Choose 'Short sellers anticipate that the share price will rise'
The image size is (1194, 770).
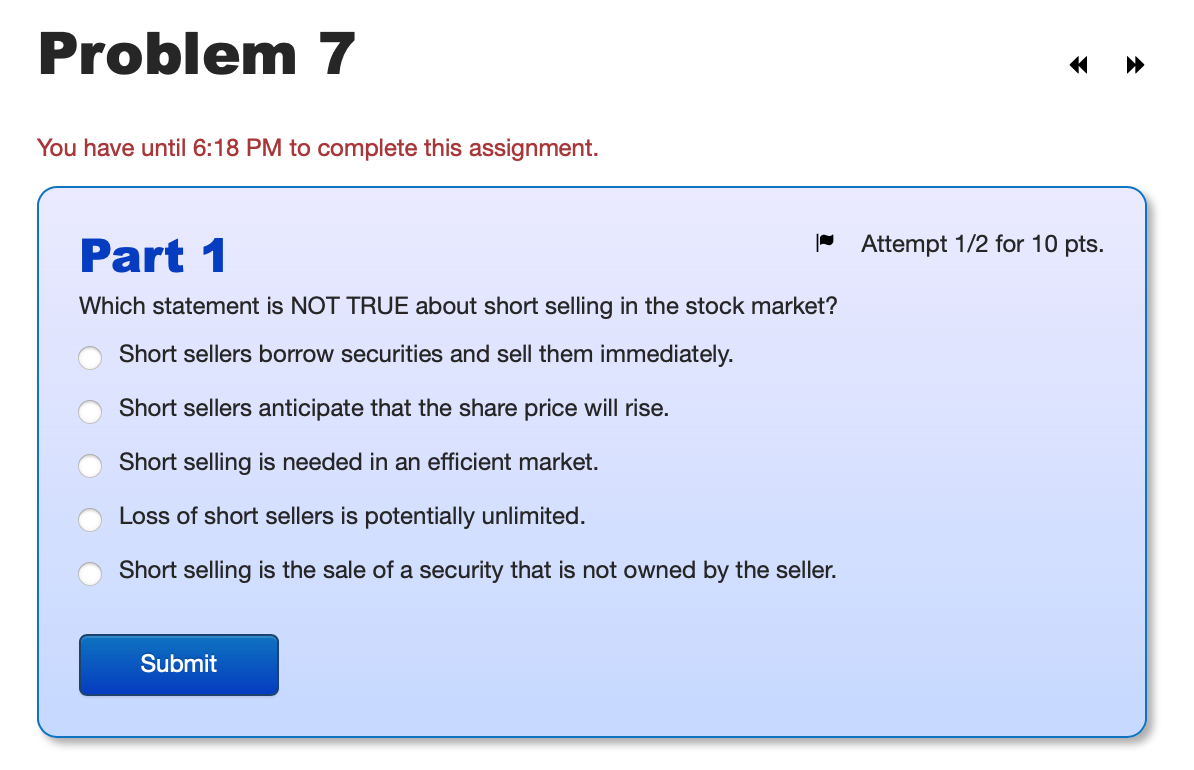click(x=90, y=411)
